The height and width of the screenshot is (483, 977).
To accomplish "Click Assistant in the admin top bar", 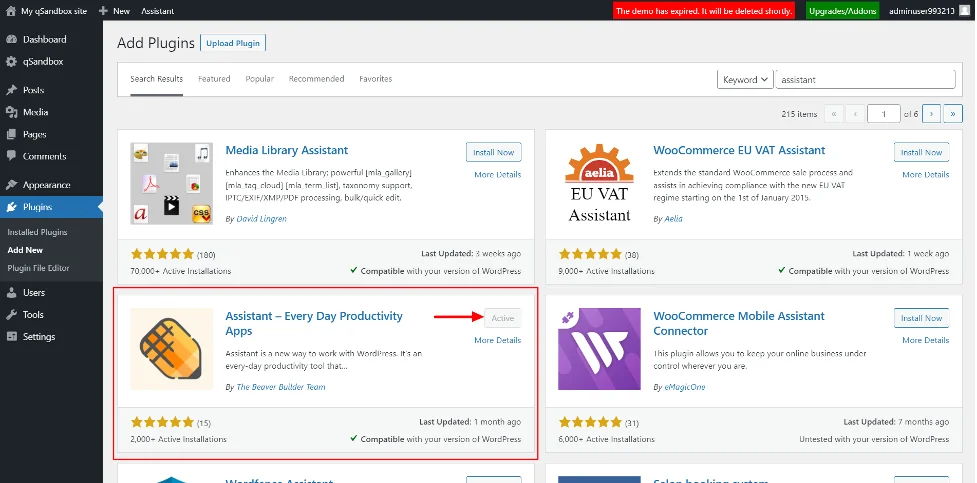I will [158, 11].
